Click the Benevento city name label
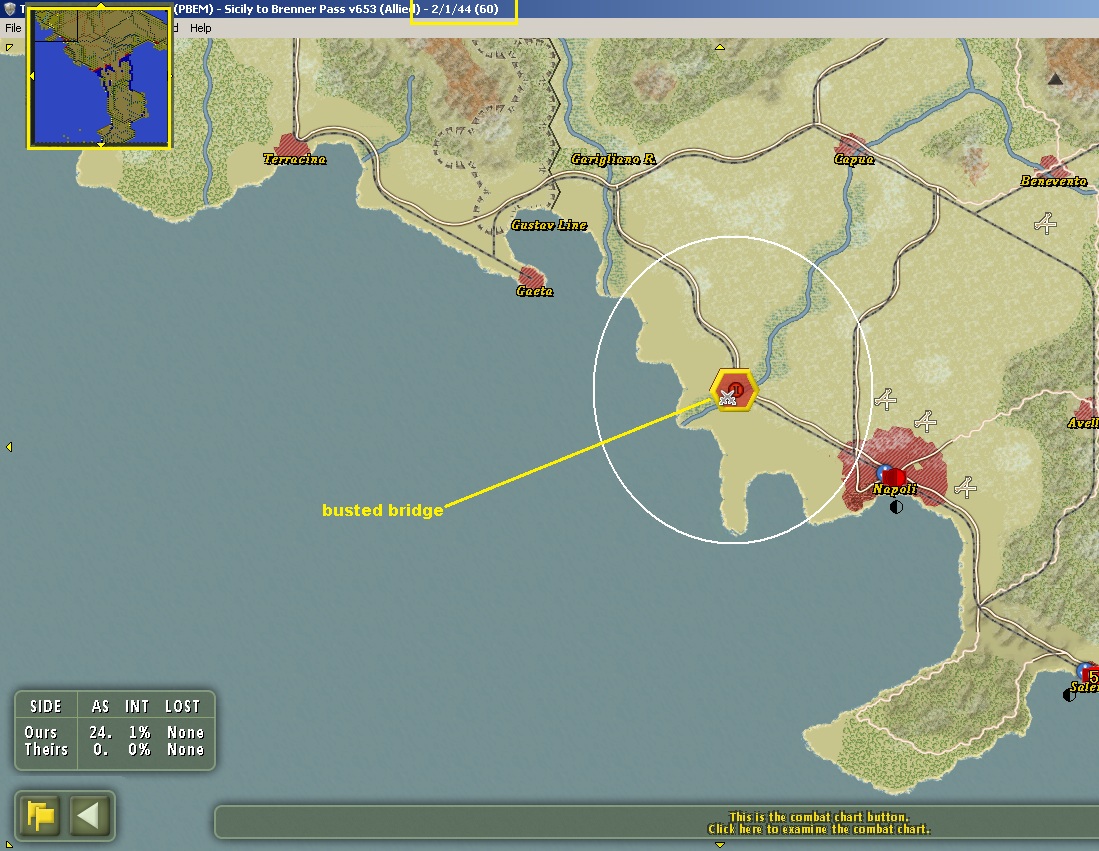The width and height of the screenshot is (1099, 851). click(1053, 181)
